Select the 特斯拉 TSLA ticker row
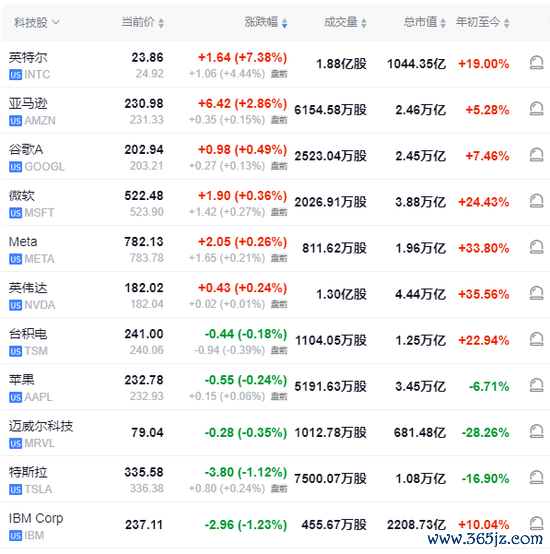 276,479
